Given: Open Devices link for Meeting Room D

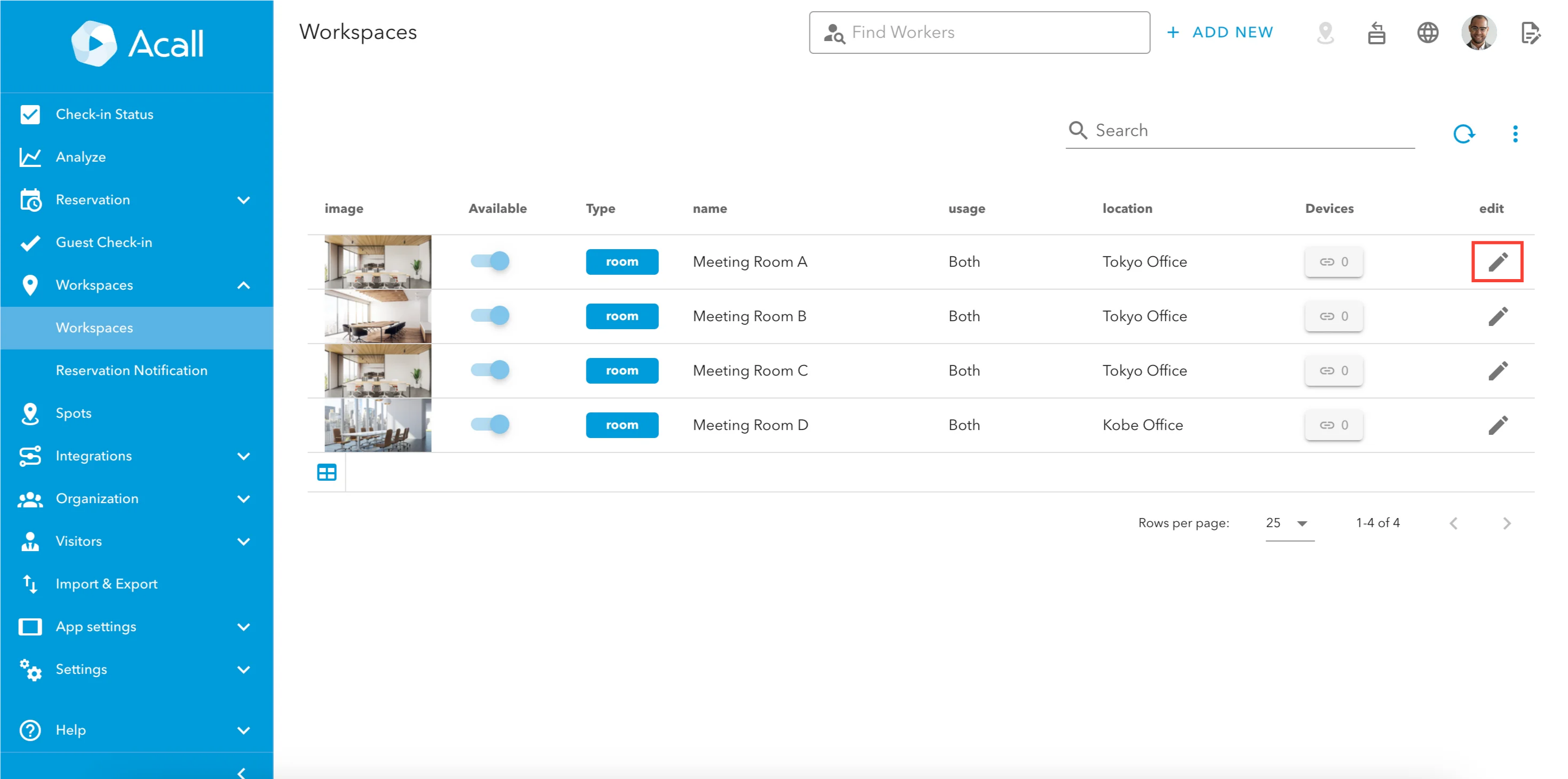Looking at the screenshot, I should (1334, 425).
